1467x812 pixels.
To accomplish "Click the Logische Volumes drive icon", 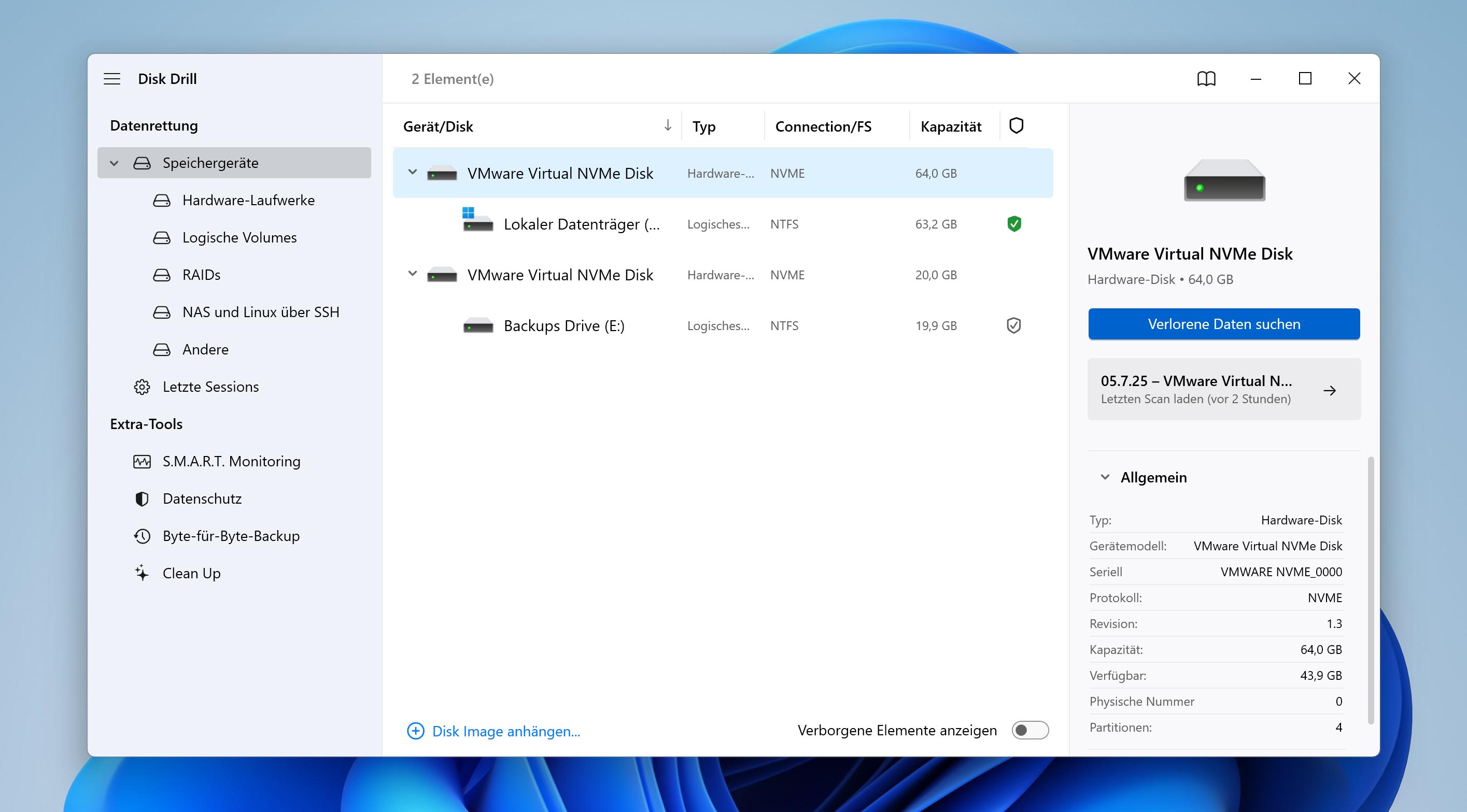I will click(162, 238).
